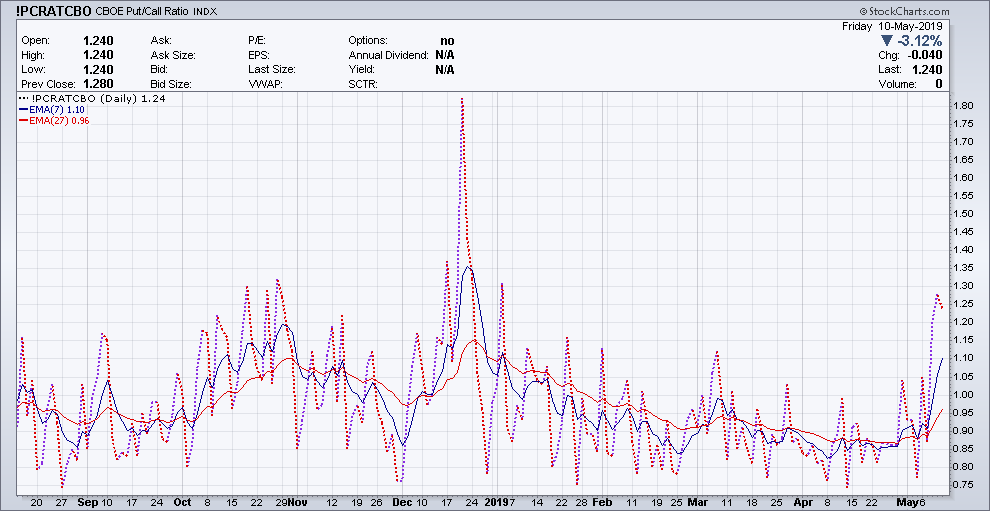The image size is (990, 511).
Task: Click the December spike peak near 1.80
Action: click(461, 99)
